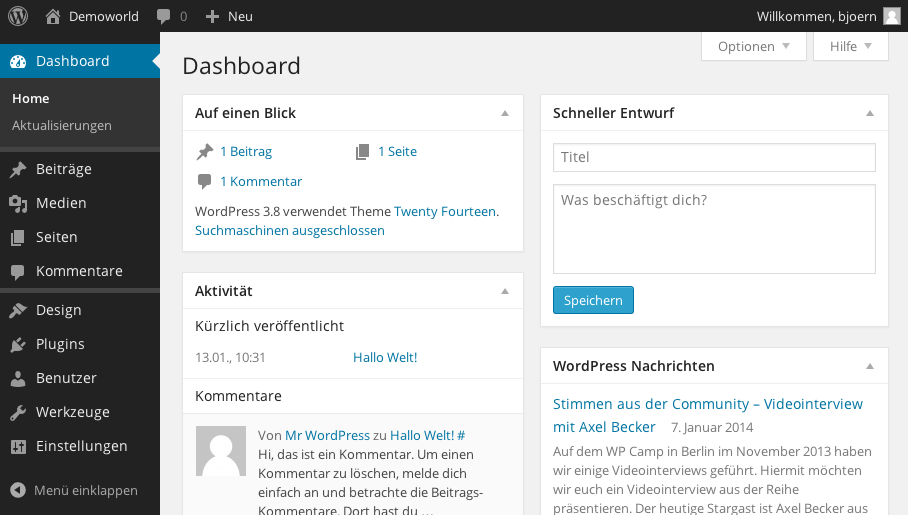Click the Design paintbrush icon

point(18,311)
